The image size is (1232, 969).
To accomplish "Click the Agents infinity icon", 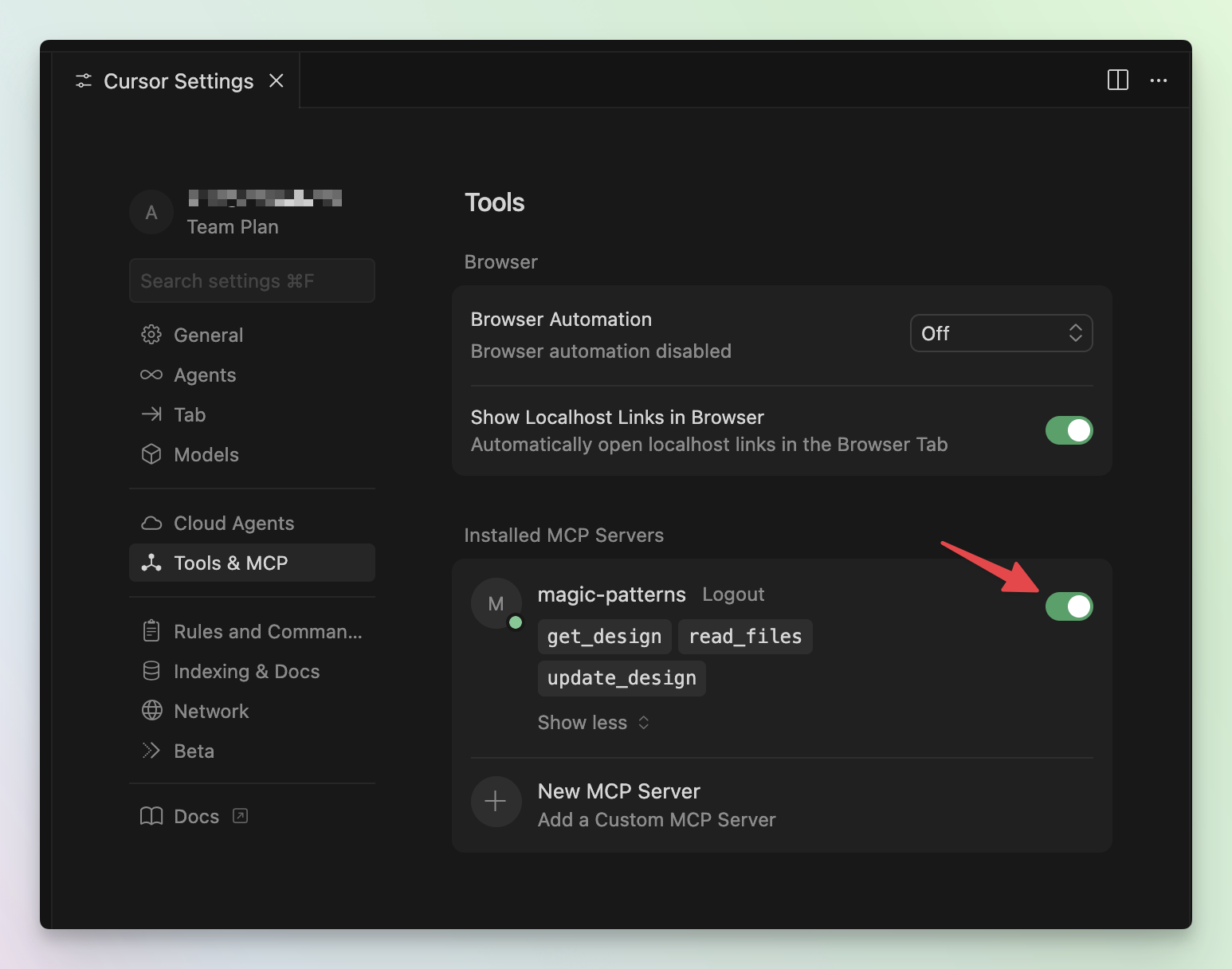I will (x=151, y=375).
